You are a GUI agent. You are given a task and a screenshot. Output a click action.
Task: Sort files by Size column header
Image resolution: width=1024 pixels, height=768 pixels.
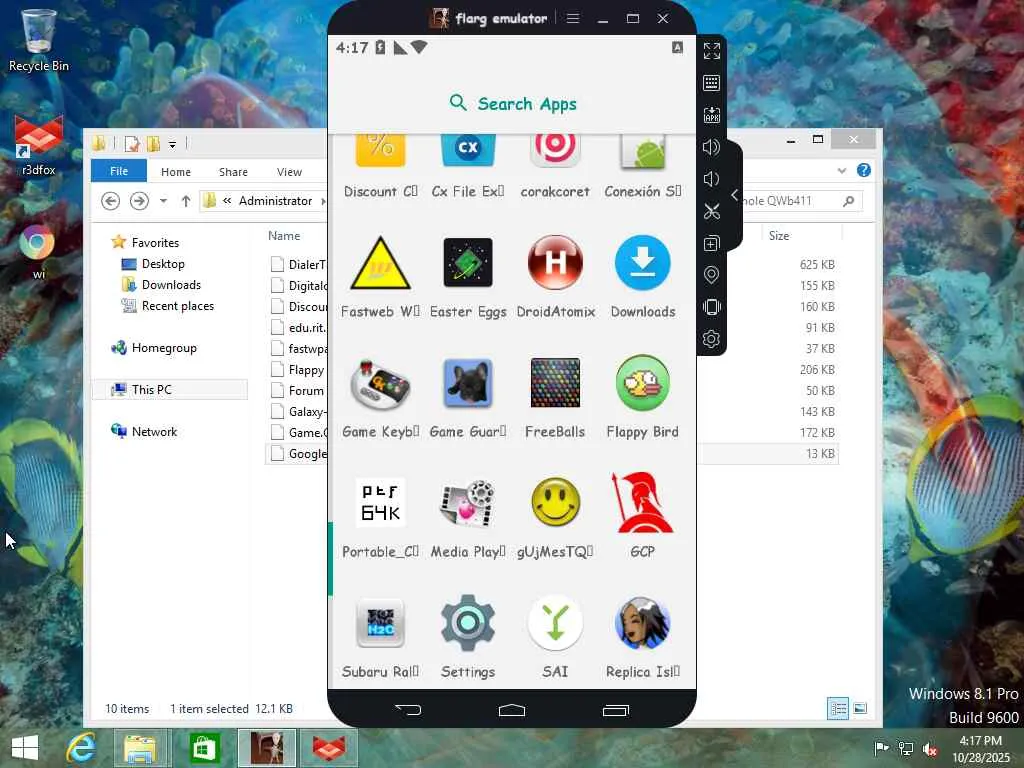tap(779, 236)
